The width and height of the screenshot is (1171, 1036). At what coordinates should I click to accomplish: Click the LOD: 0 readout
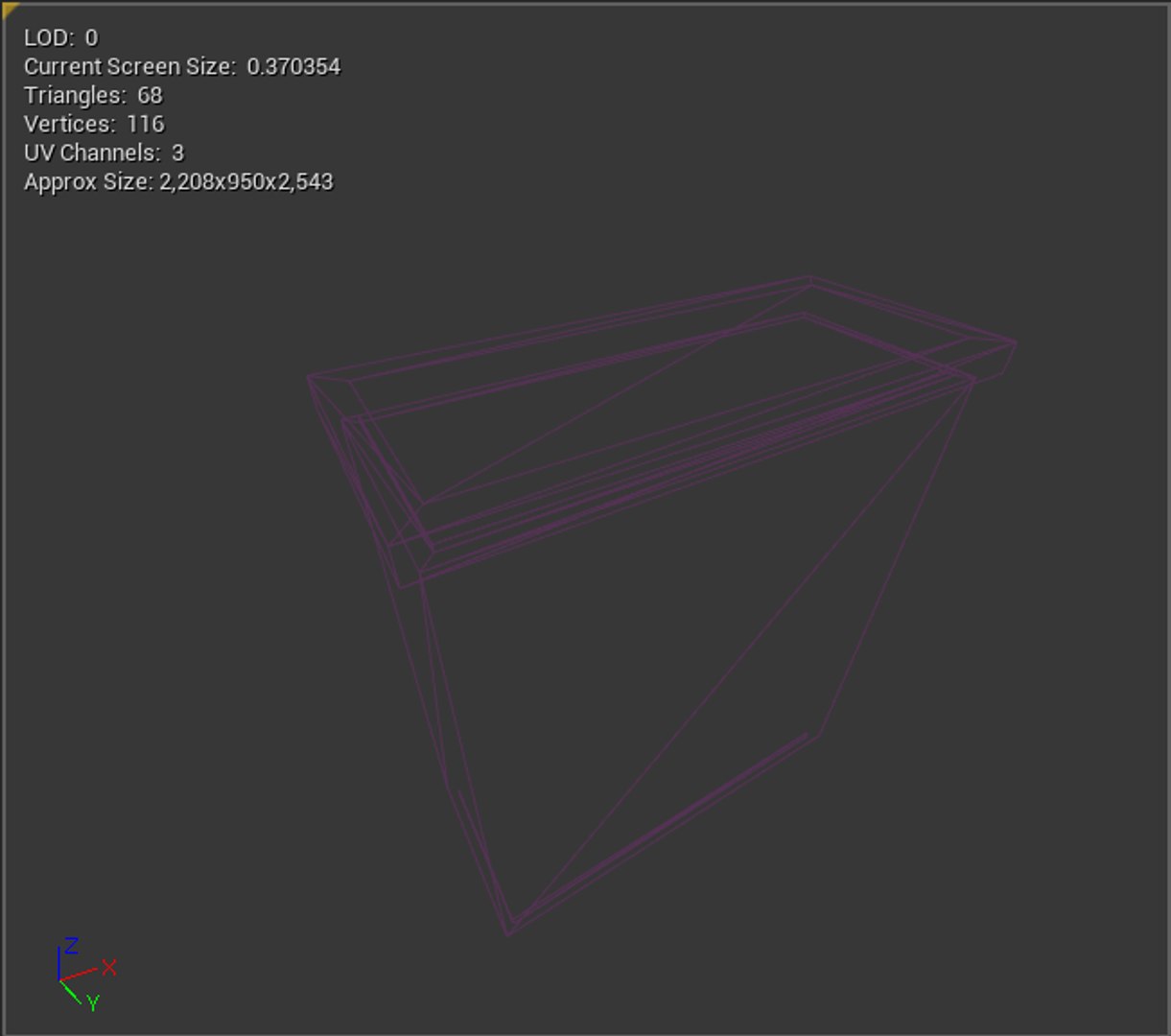point(61,37)
